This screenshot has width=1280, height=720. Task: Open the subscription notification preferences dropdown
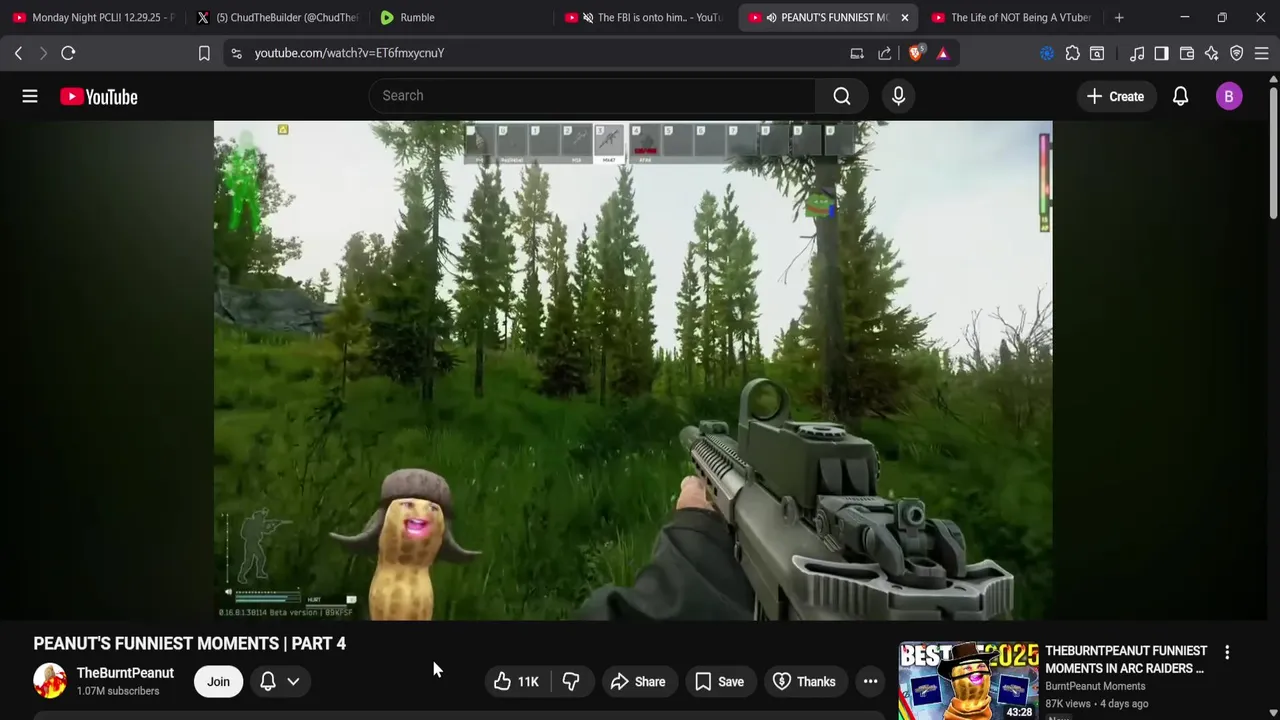coord(280,681)
